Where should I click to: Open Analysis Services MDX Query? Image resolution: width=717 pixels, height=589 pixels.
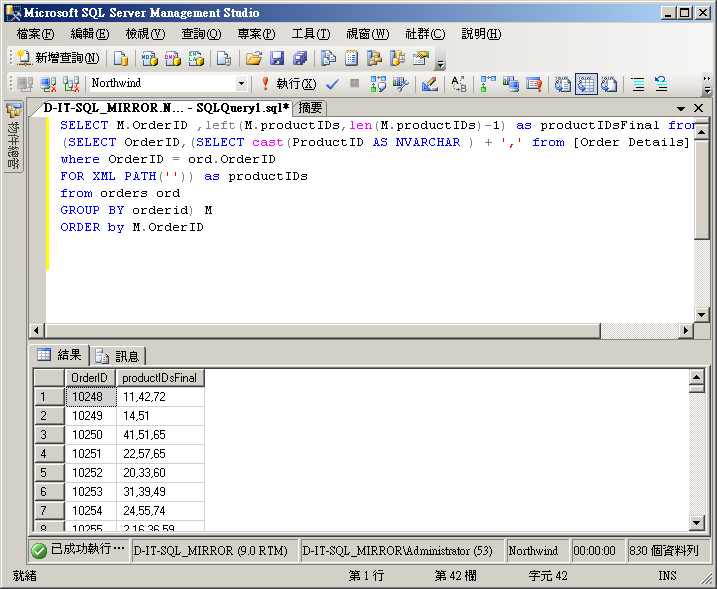149,58
